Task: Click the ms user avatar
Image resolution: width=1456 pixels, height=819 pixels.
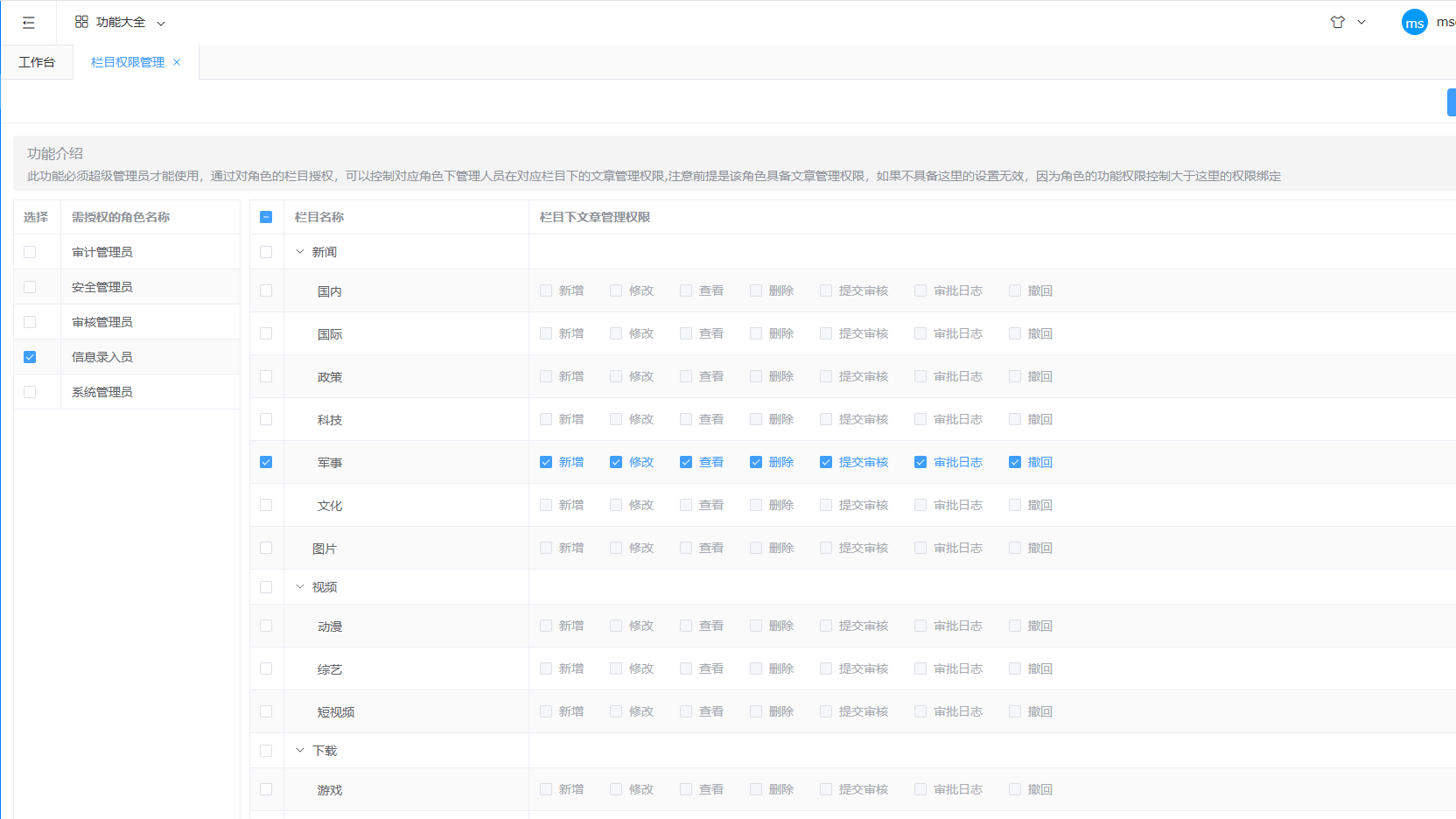Action: coord(1414,23)
